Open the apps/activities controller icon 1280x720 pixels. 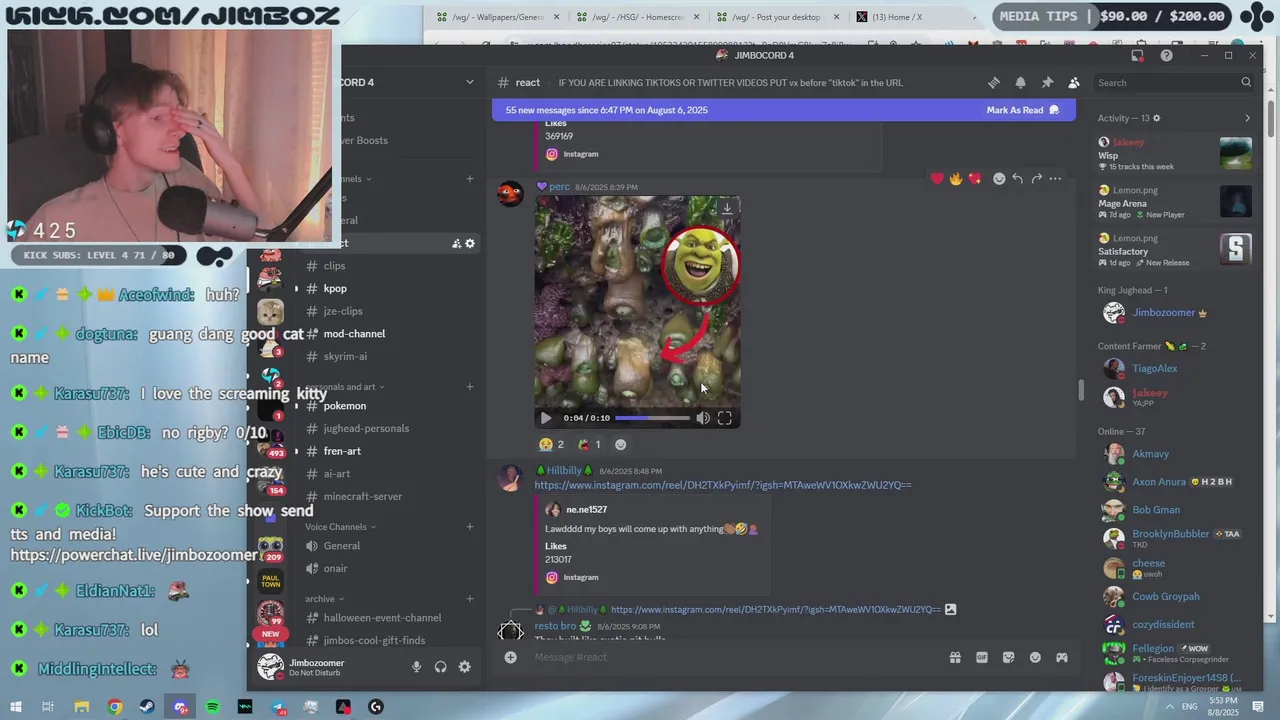coord(1062,657)
